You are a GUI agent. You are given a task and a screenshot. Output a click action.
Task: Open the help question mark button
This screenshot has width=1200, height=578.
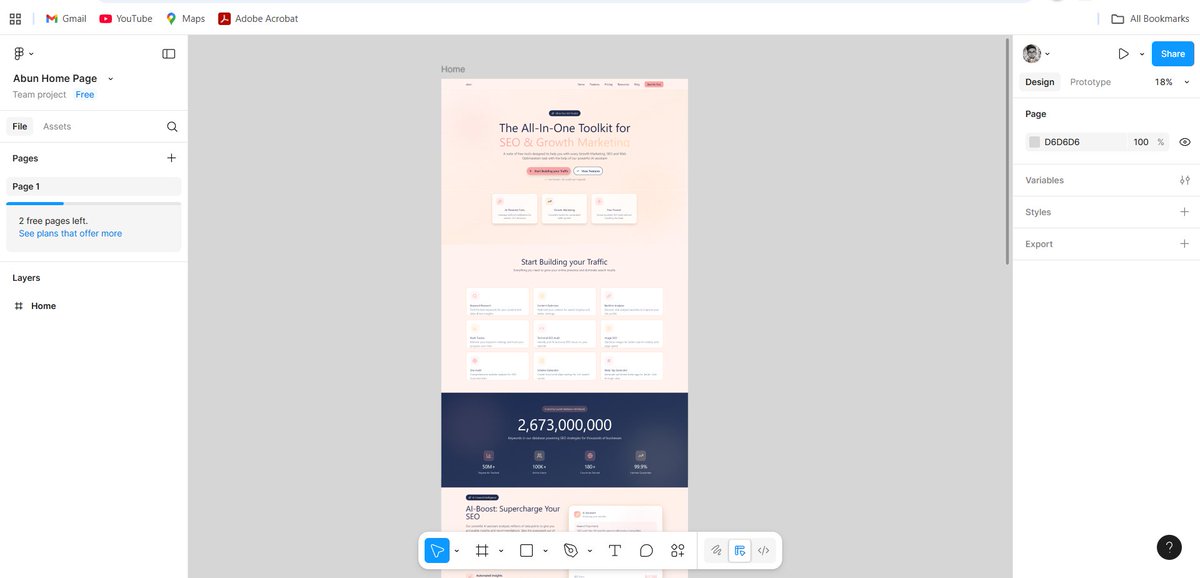click(x=1169, y=547)
